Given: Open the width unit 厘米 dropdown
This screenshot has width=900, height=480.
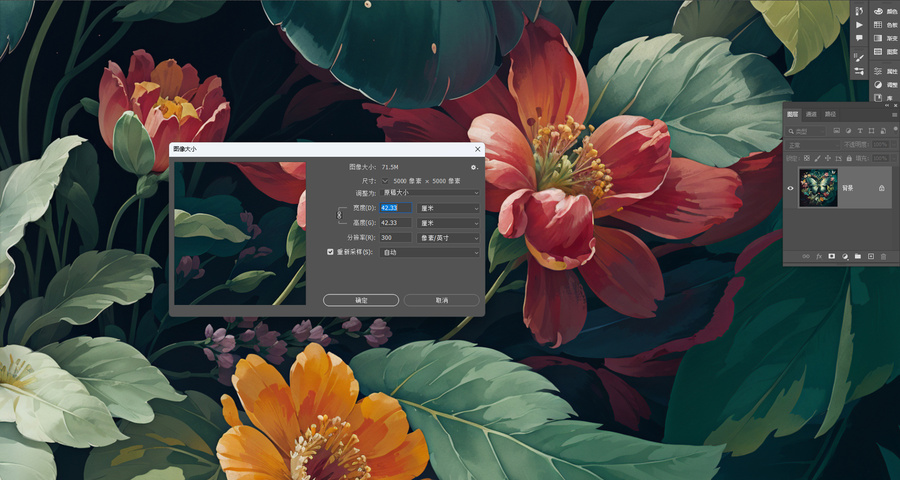Looking at the screenshot, I should 448,208.
